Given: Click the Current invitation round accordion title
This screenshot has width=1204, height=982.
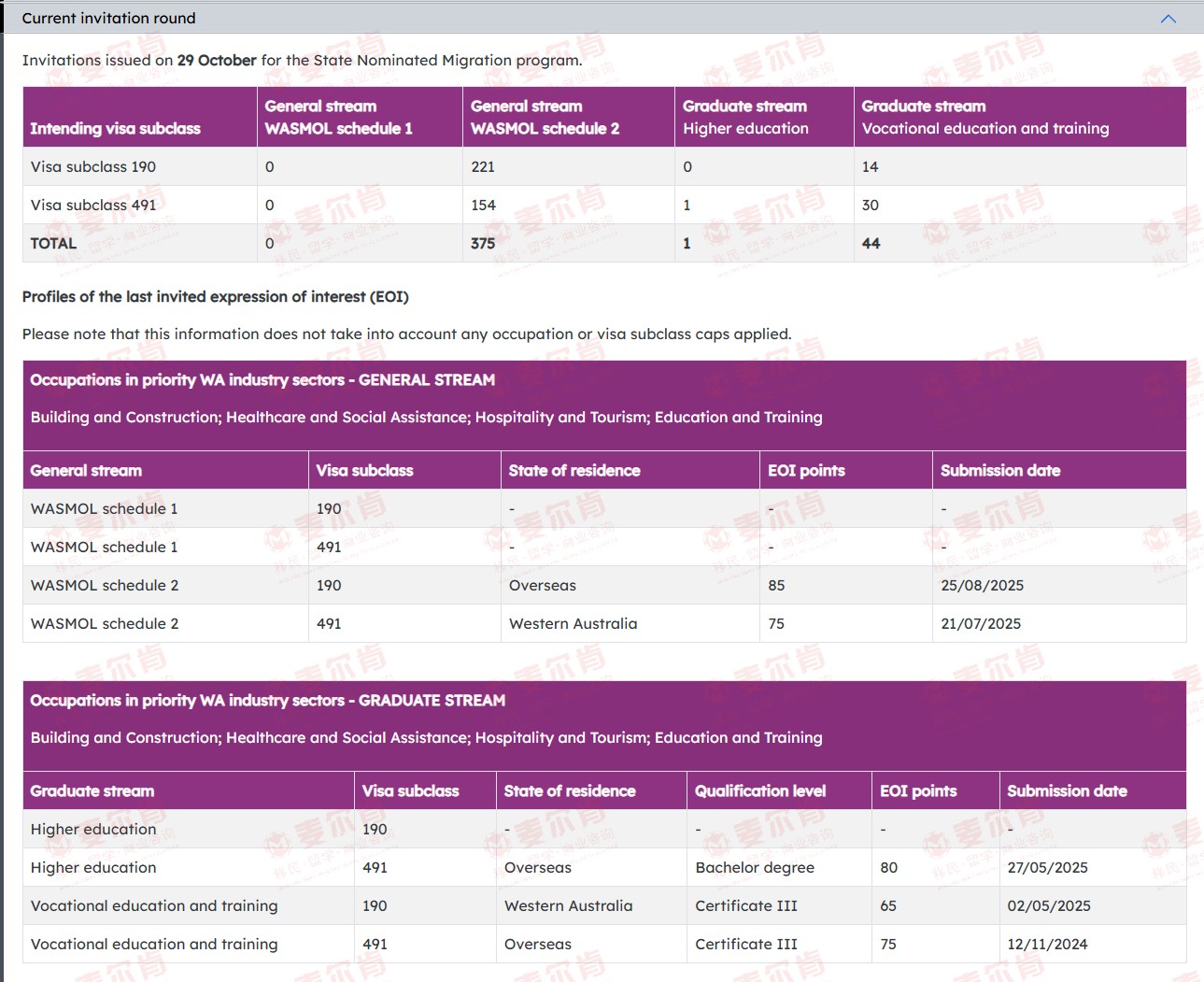Looking at the screenshot, I should point(108,19).
